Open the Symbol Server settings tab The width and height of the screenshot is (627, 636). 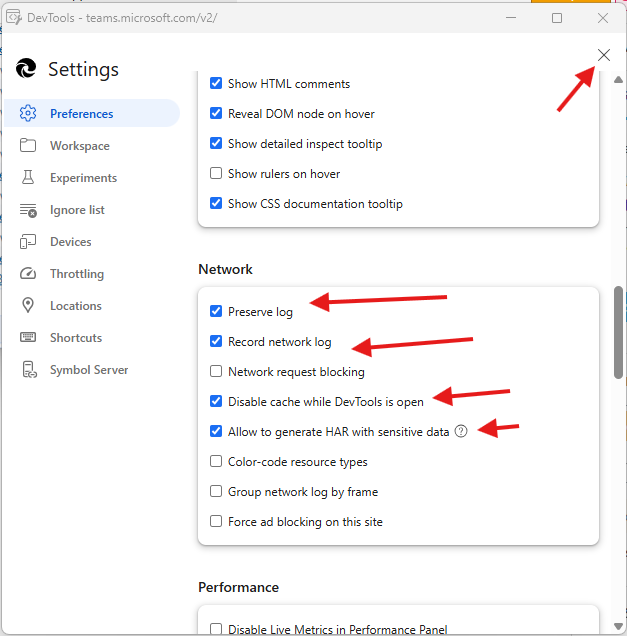(x=89, y=370)
